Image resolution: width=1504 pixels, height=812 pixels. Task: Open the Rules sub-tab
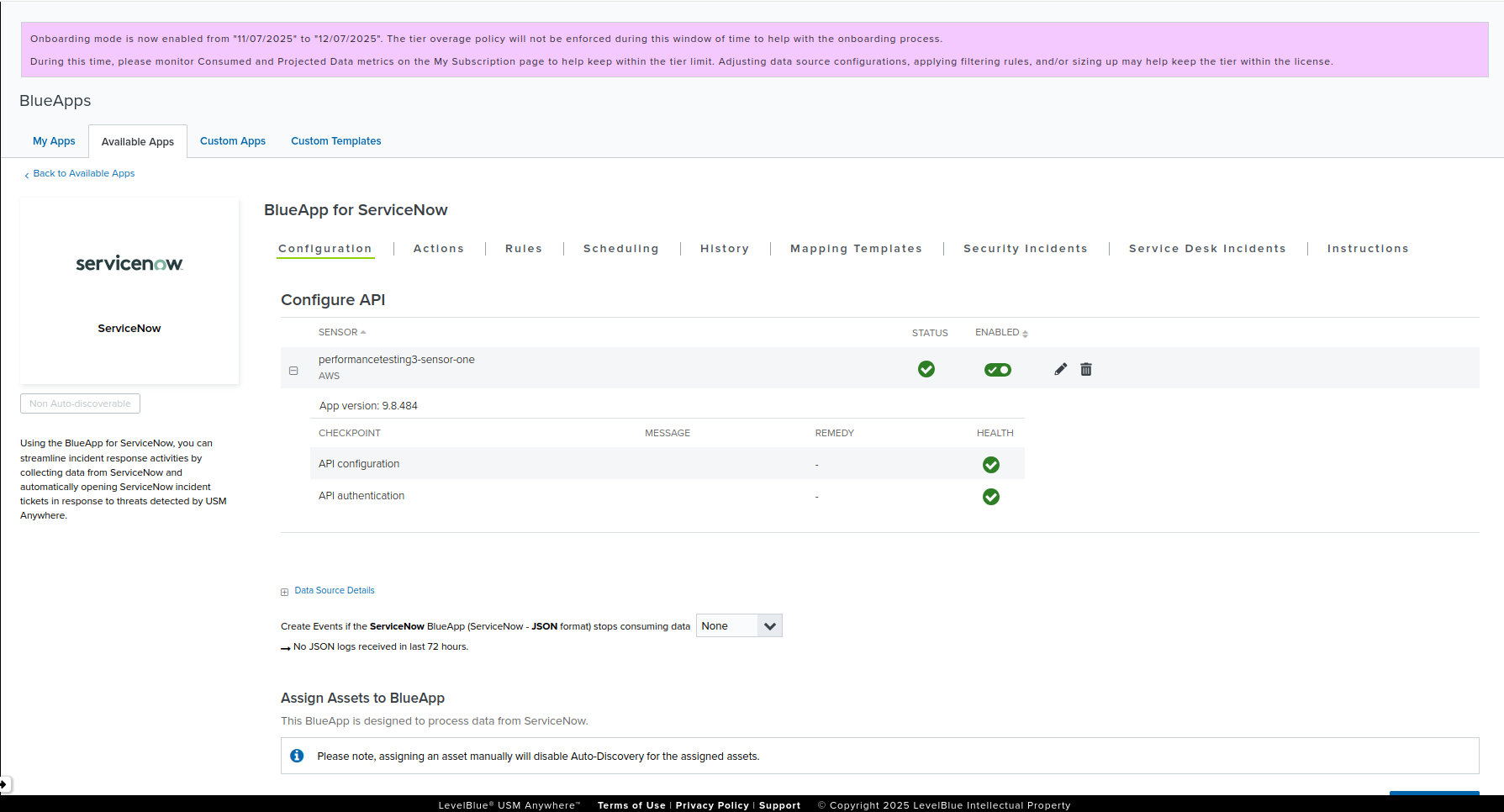point(524,249)
